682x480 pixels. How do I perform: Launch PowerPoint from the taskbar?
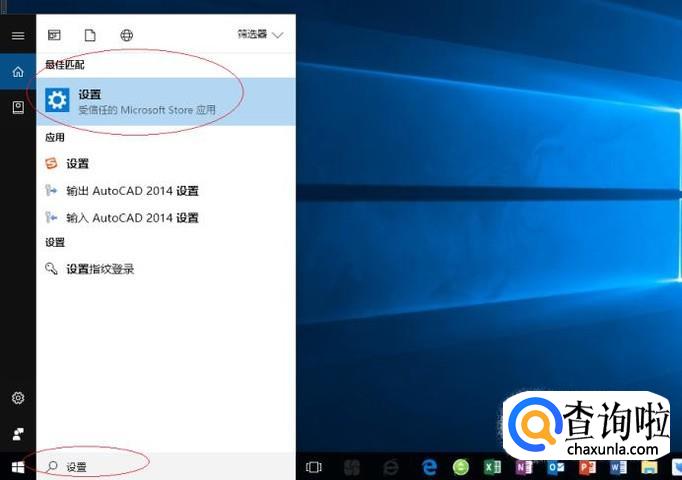click(587, 467)
